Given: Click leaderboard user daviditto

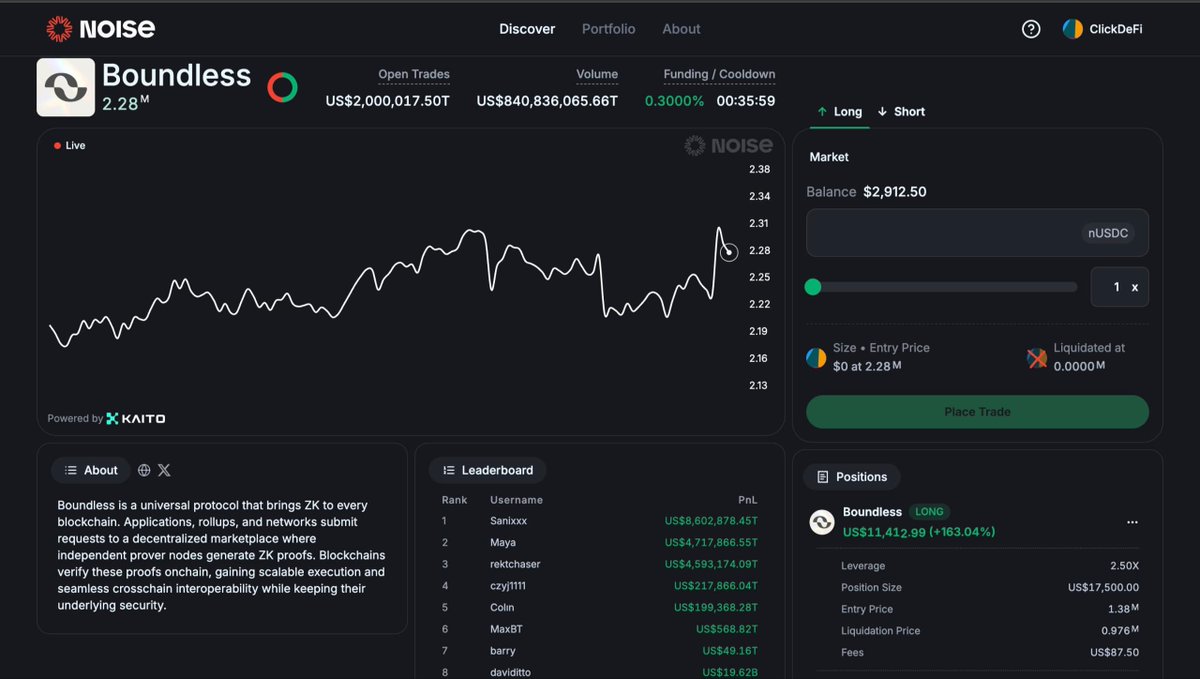Looking at the screenshot, I should (512, 672).
